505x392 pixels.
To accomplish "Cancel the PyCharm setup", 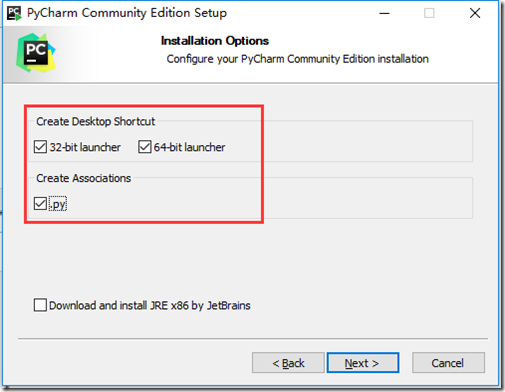I will 448,363.
